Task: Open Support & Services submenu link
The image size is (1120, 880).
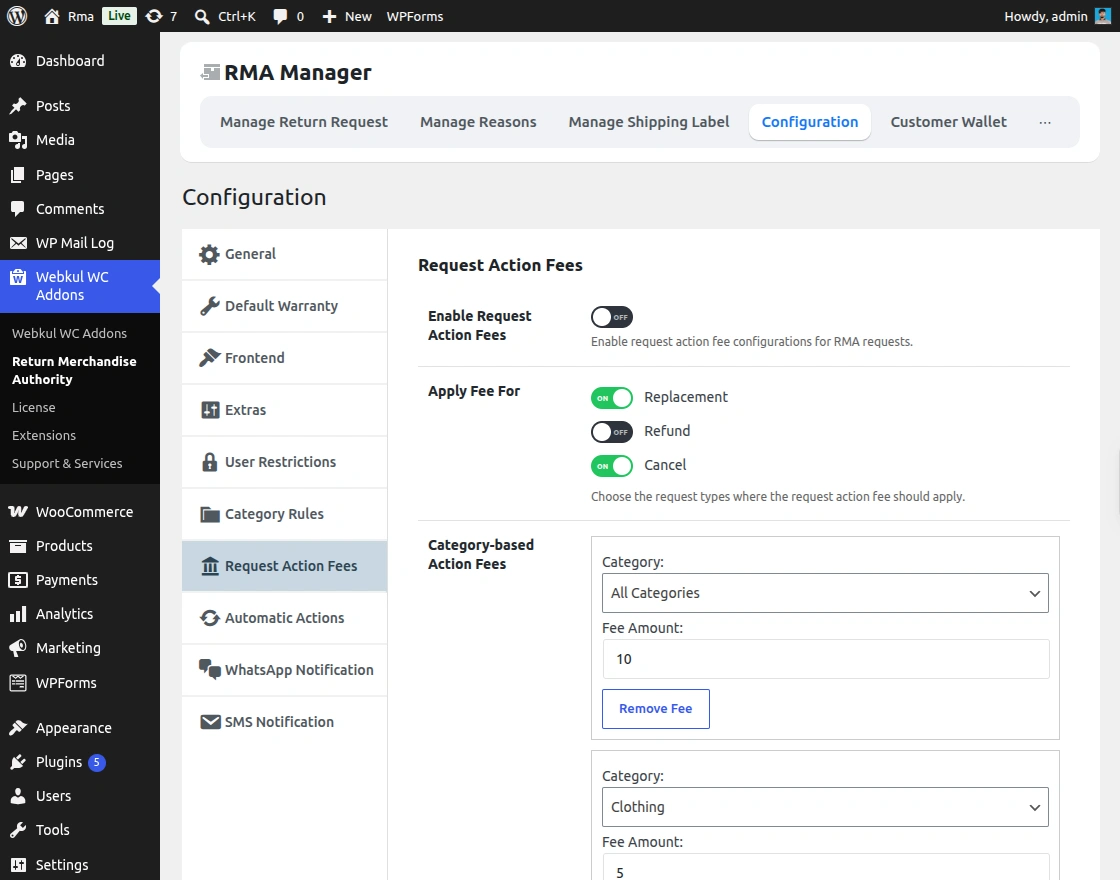Action: tap(67, 463)
